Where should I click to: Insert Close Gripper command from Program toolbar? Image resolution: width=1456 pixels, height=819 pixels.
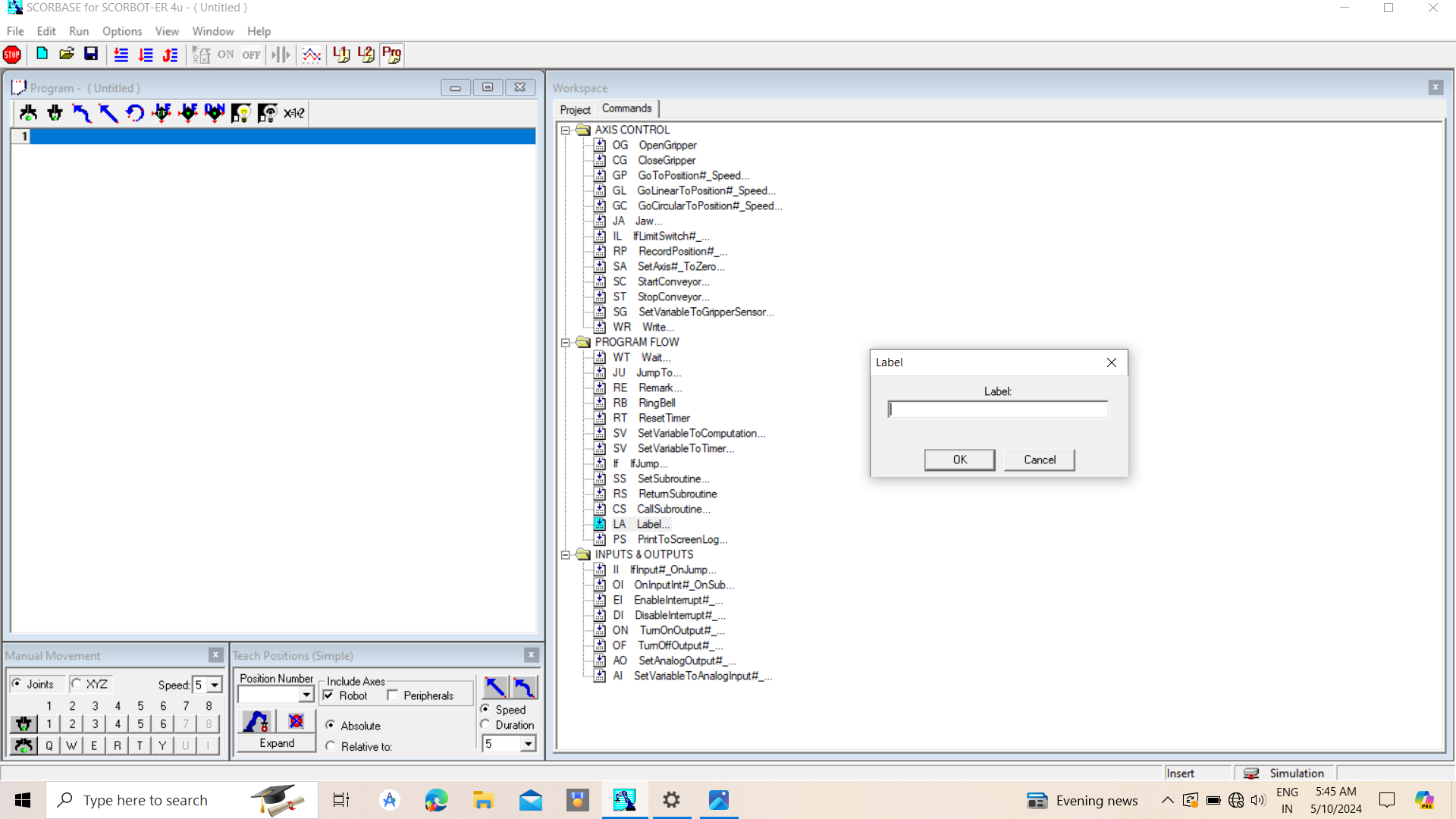(55, 113)
